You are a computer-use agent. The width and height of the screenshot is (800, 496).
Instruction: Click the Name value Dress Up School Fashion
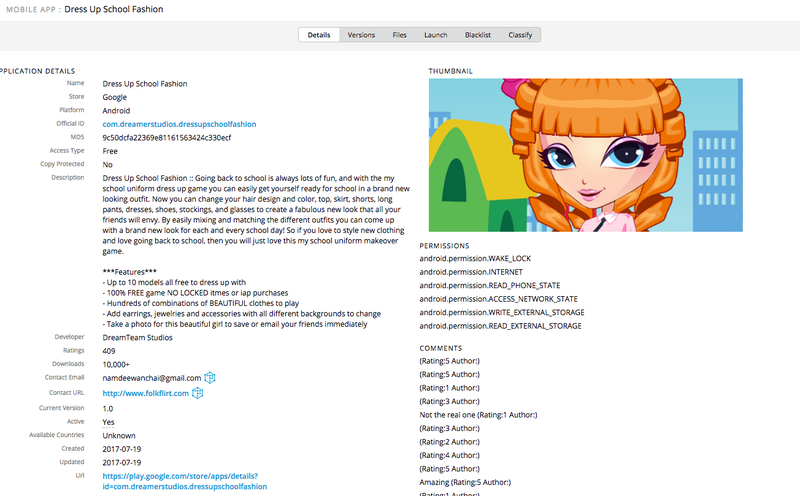pos(145,84)
